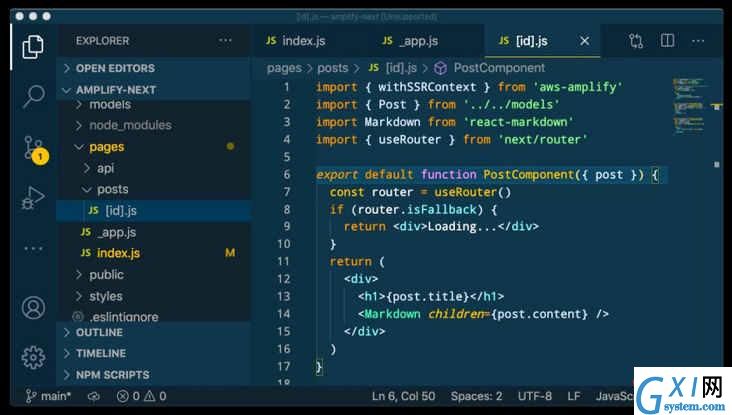The height and width of the screenshot is (415, 732).
Task: Open problems warnings count in status bar
Action: point(155,396)
